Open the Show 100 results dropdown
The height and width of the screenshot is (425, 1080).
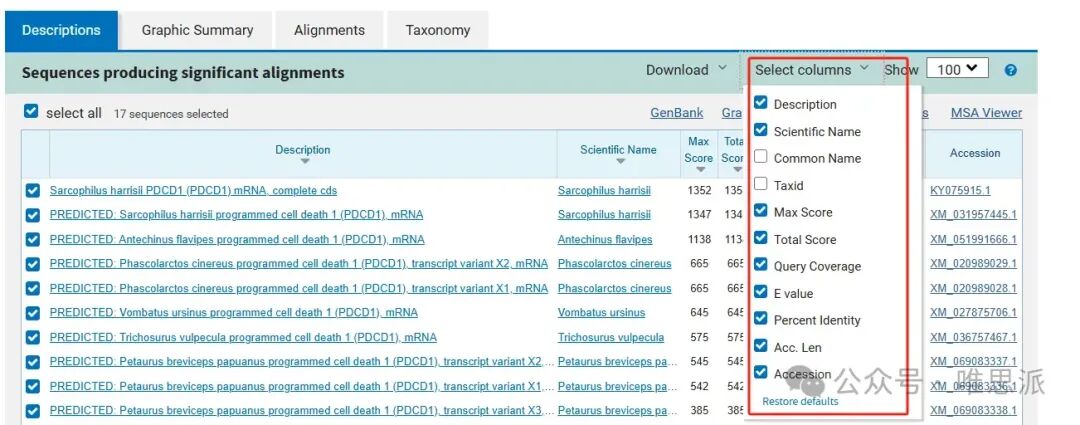click(957, 69)
